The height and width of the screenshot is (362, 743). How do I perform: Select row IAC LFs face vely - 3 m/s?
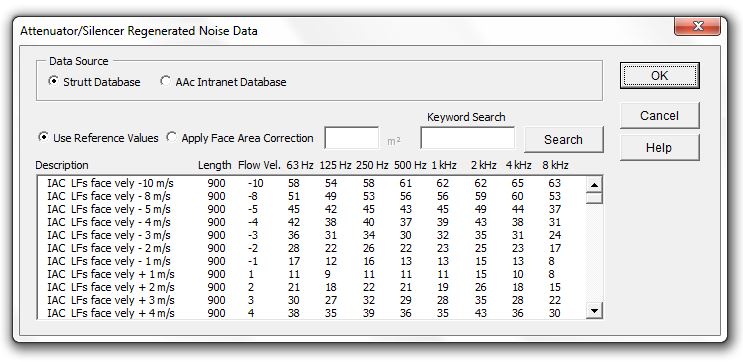(311, 235)
